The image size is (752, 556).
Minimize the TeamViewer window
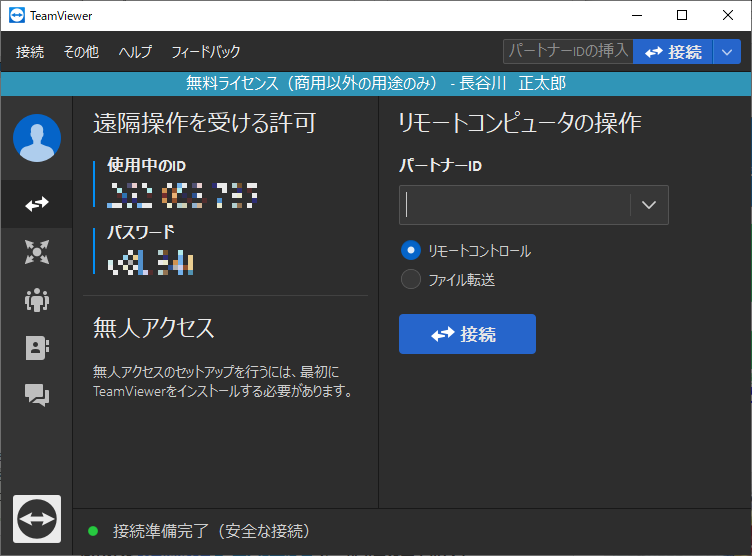[637, 15]
